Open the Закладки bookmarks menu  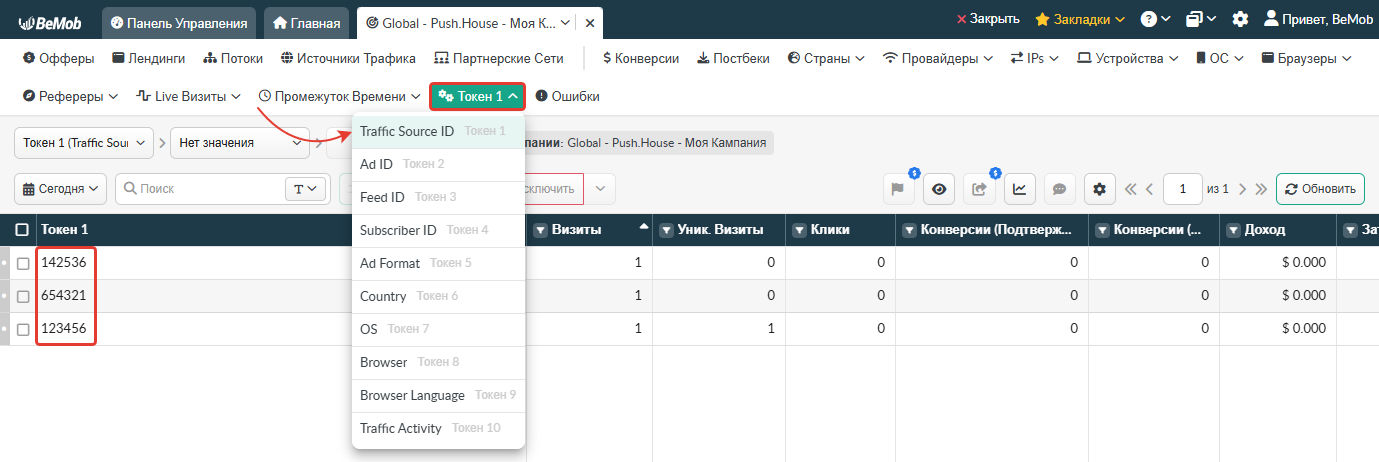[x=1080, y=19]
